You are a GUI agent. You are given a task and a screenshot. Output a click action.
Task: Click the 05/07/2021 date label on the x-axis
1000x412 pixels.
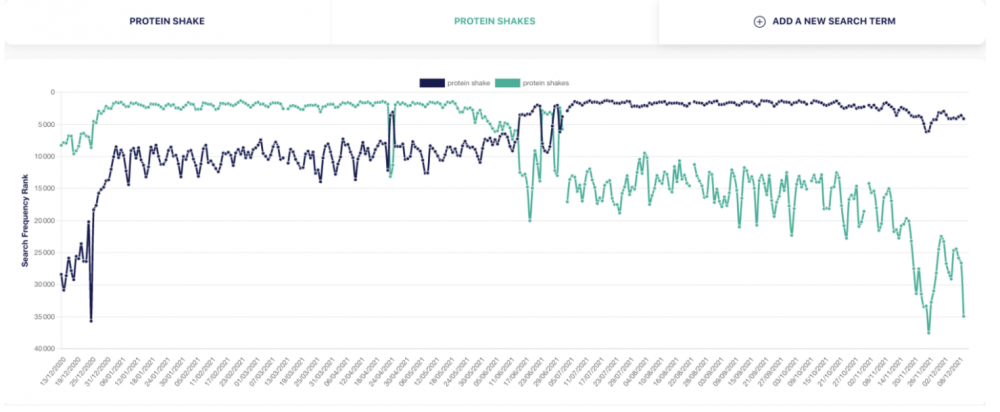[x=557, y=372]
